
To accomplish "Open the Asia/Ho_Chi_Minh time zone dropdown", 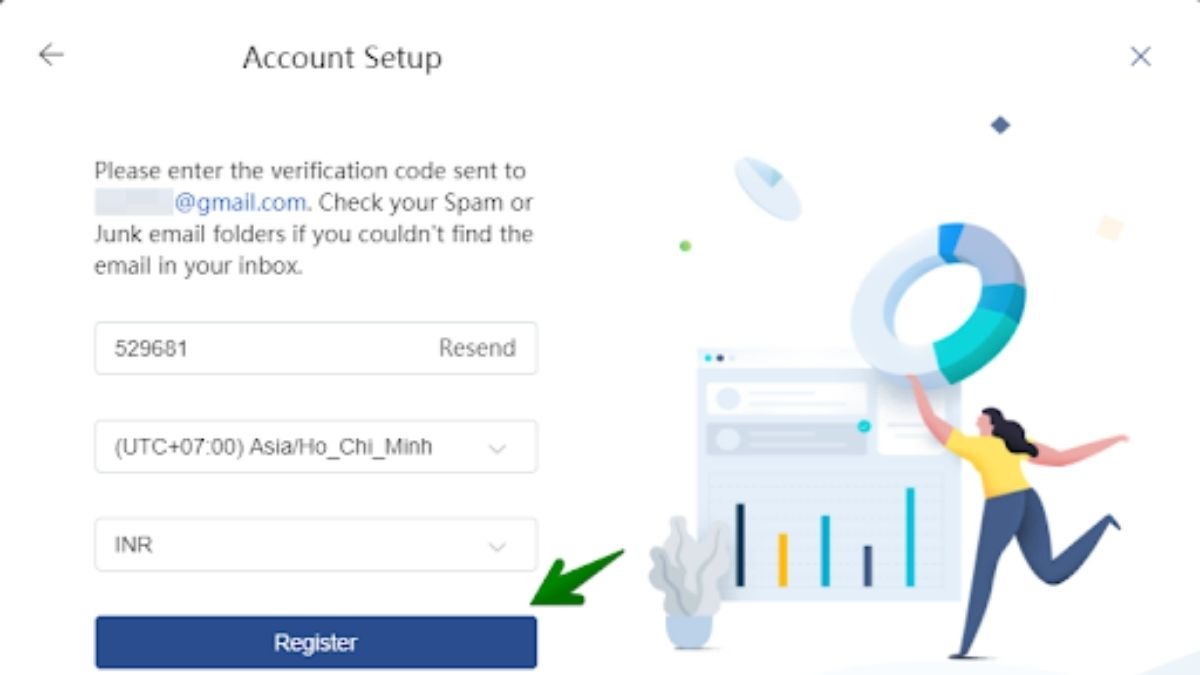I will click(316, 446).
